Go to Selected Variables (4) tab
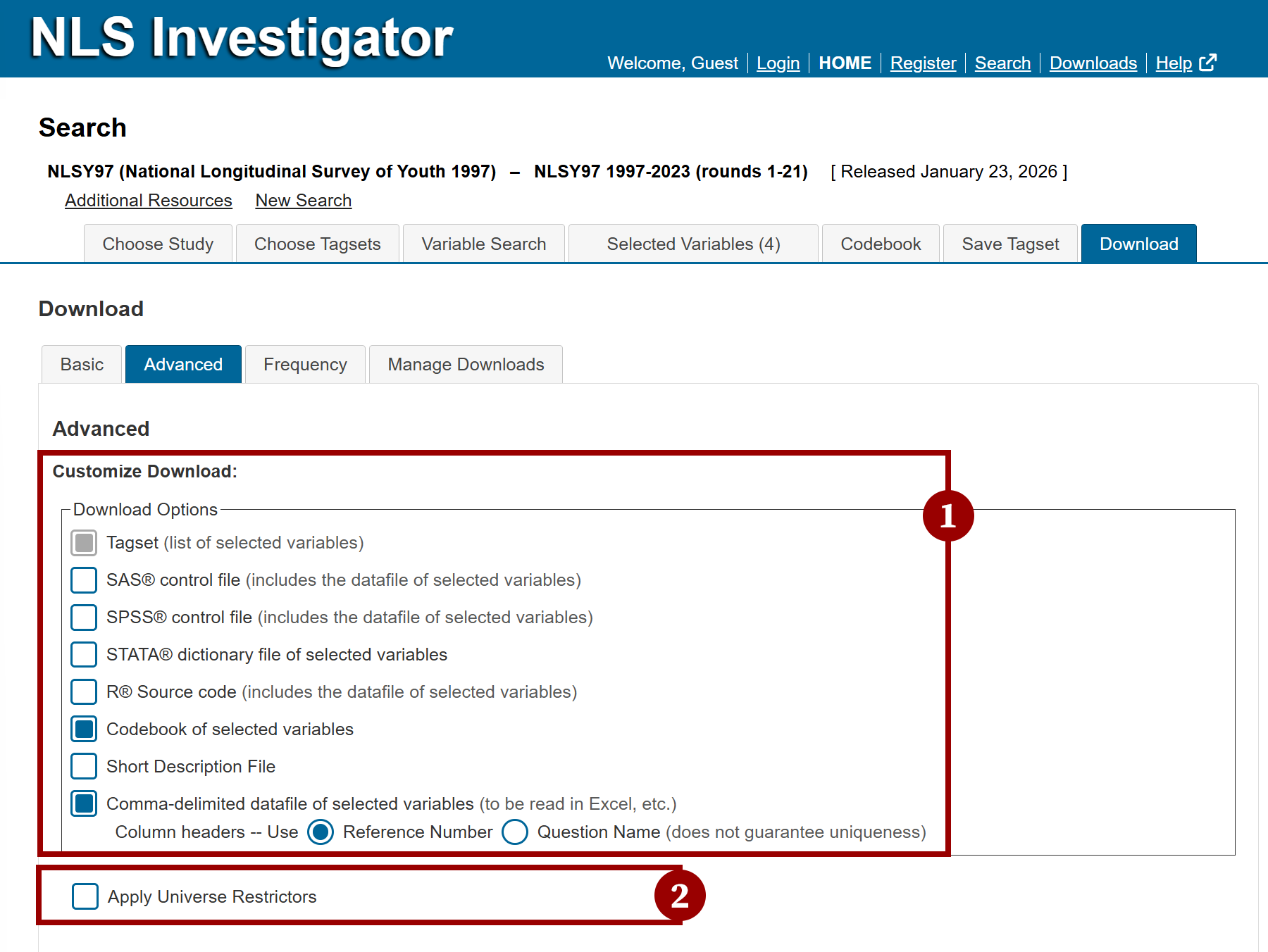 pos(693,244)
